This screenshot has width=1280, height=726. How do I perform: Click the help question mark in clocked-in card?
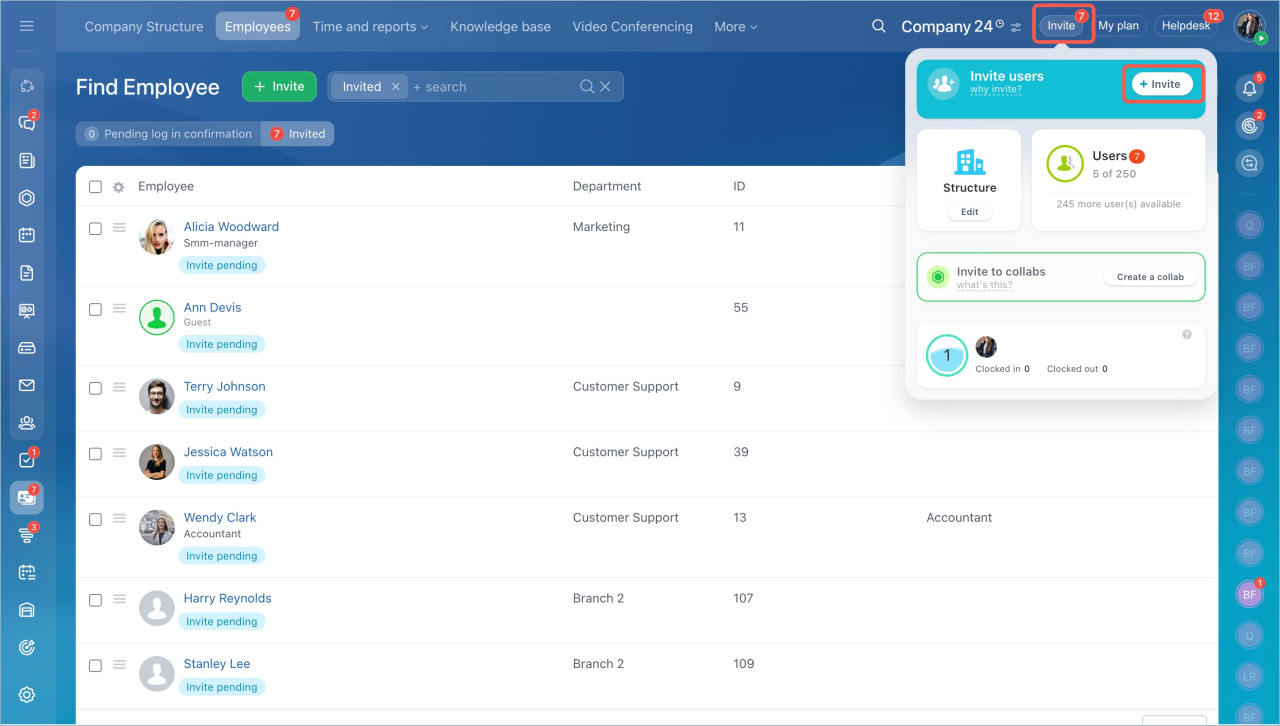coord(1187,334)
